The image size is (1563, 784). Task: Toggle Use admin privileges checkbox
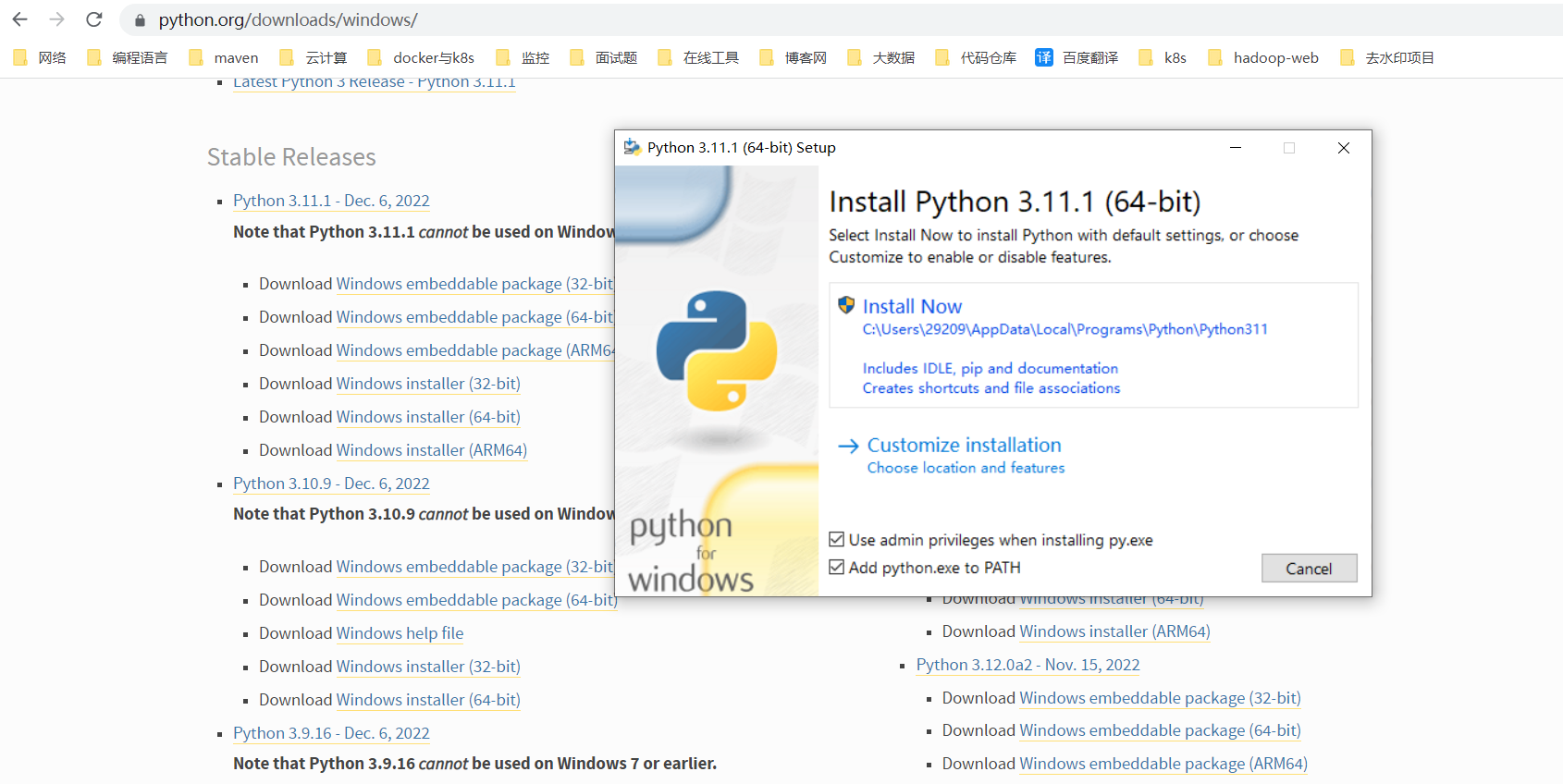[x=837, y=540]
